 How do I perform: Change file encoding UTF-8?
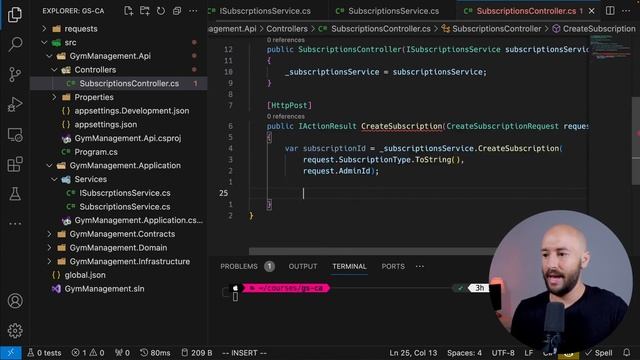point(503,353)
